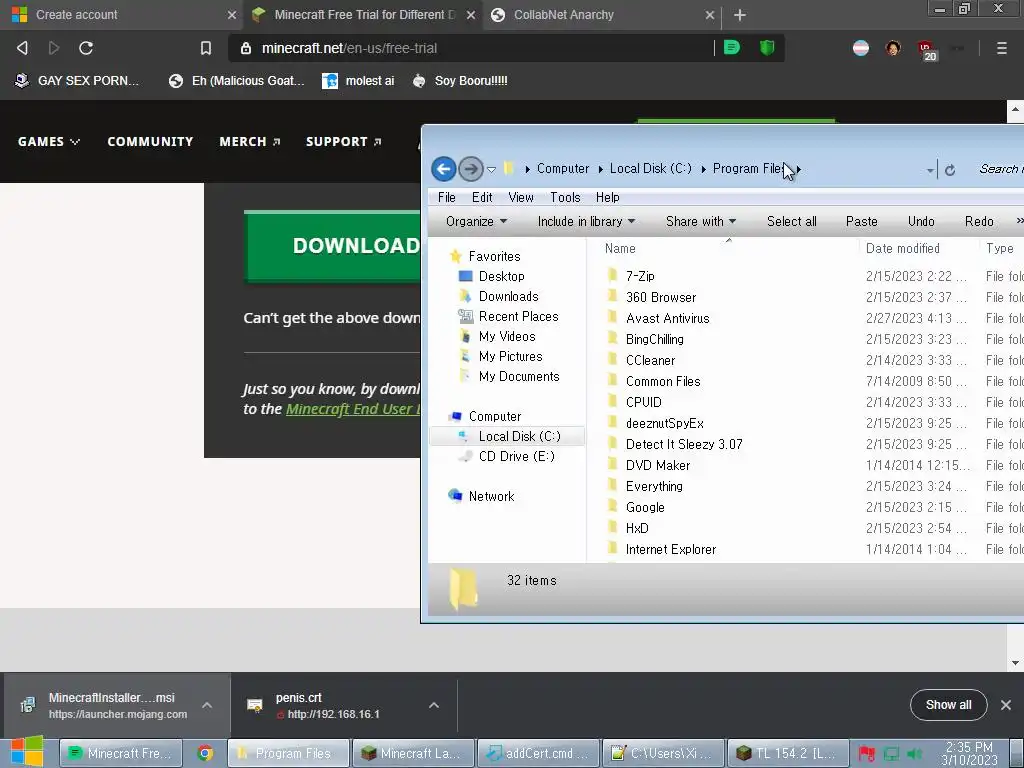Open the 7-Zip folder
This screenshot has width=1024, height=768.
(640, 276)
